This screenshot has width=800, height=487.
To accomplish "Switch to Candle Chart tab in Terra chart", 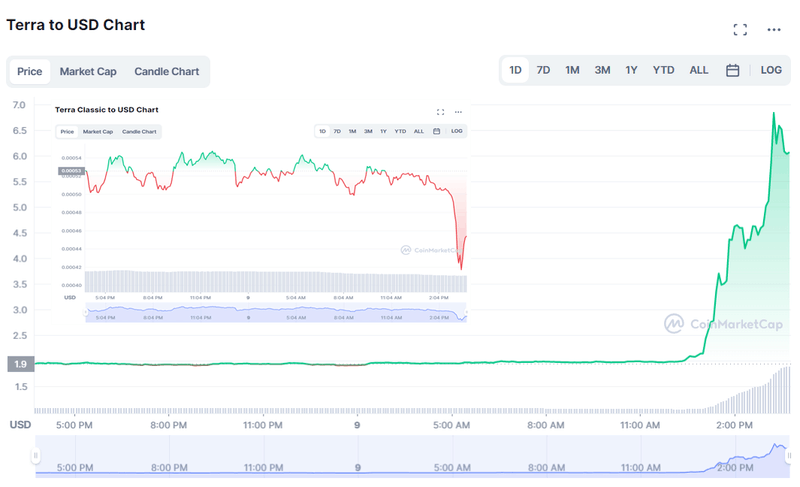I will tap(167, 71).
